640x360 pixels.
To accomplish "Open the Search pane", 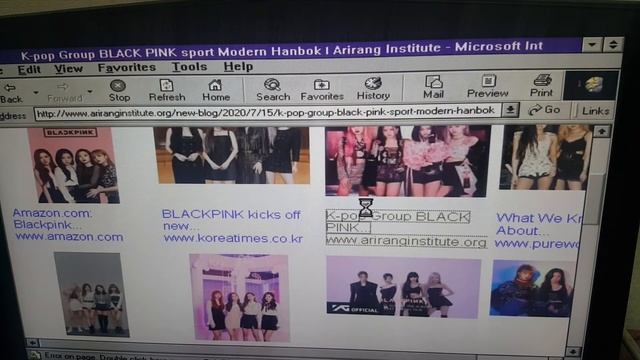I will pos(273,90).
